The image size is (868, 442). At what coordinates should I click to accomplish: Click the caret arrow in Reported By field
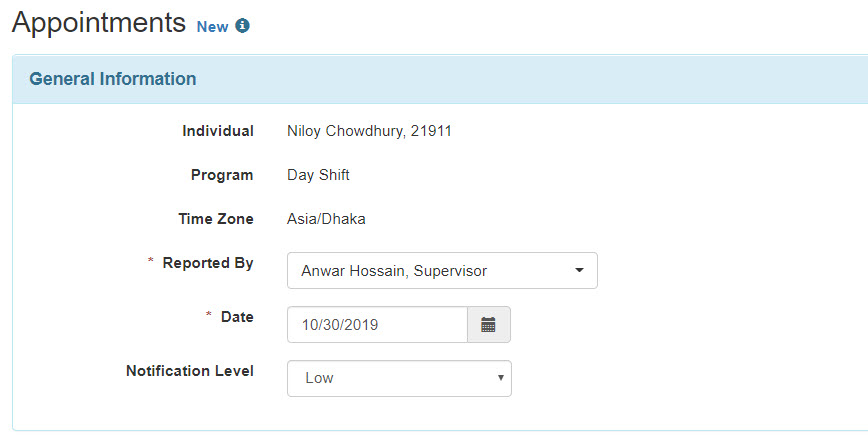(579, 270)
